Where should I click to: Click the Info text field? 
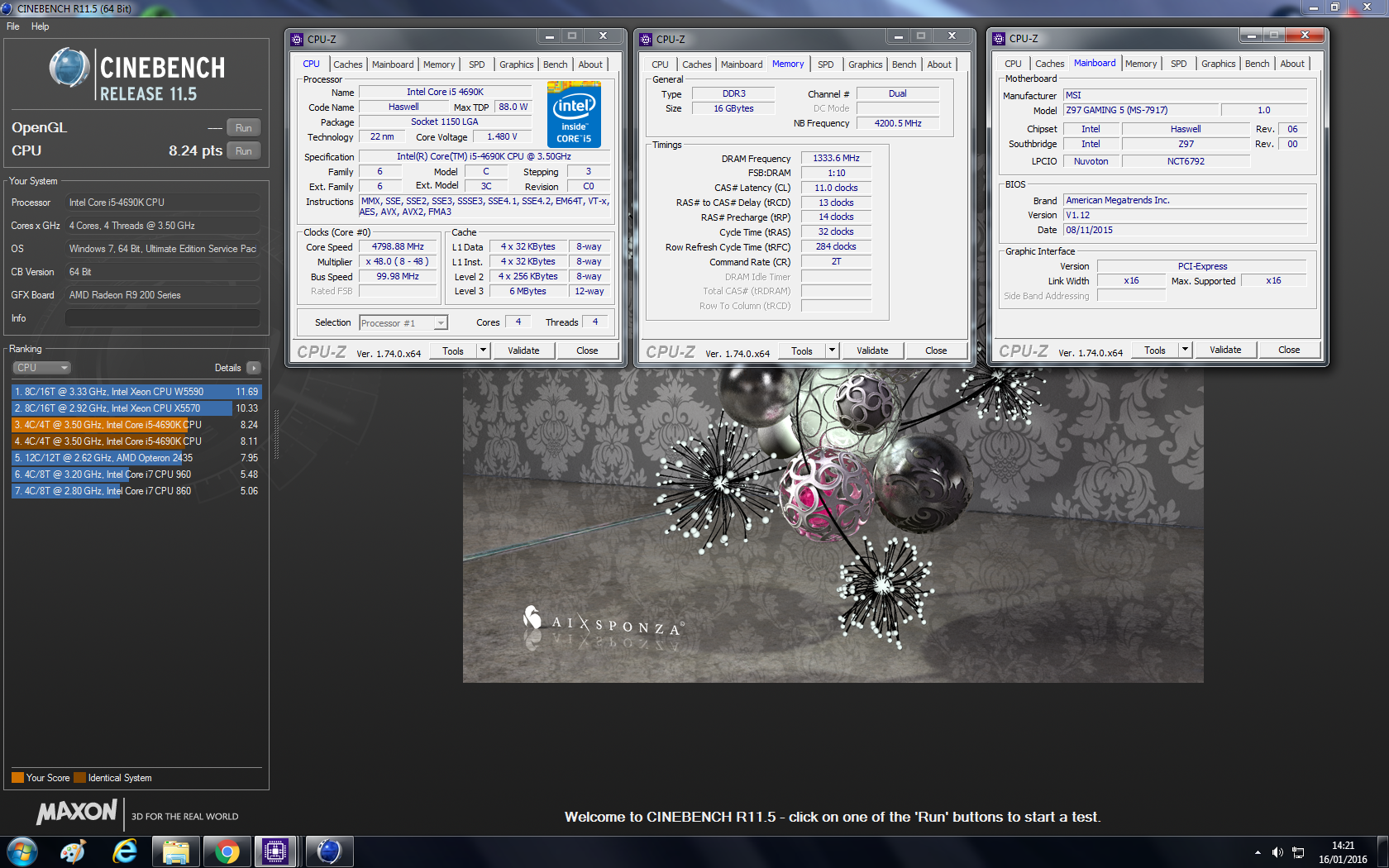(x=163, y=318)
